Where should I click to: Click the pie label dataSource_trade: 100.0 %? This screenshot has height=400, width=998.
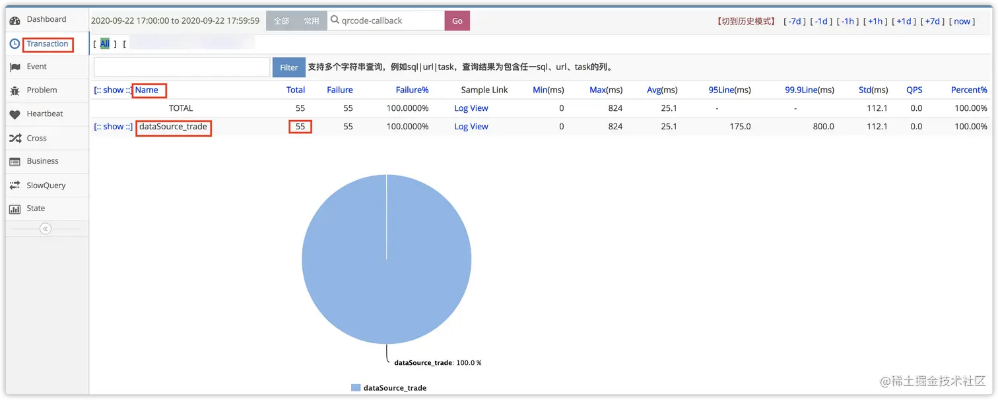438,362
